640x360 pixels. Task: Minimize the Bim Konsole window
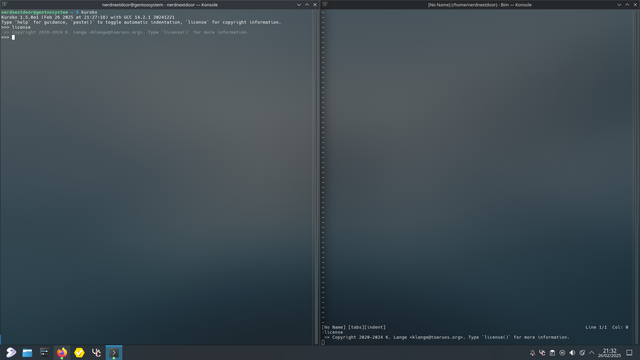(x=619, y=5)
